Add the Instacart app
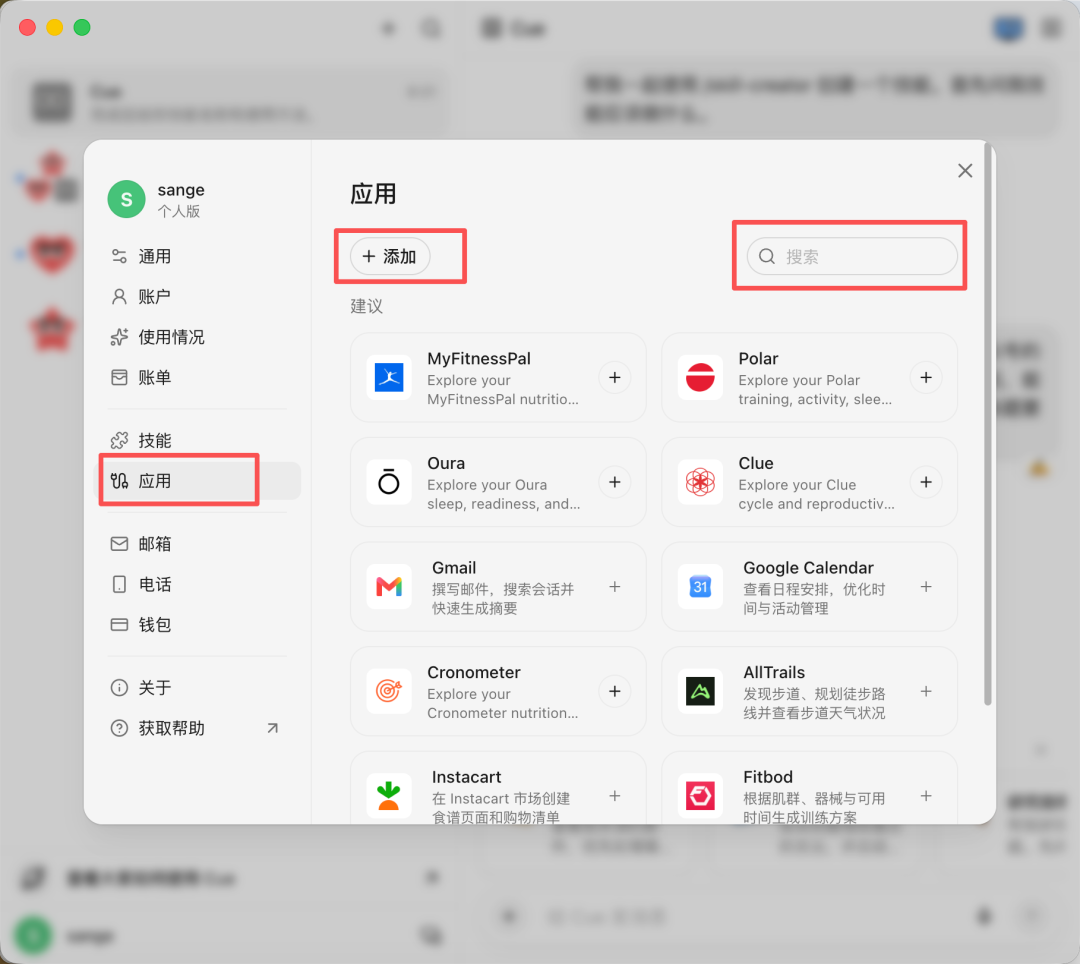The width and height of the screenshot is (1080, 964). (x=614, y=796)
